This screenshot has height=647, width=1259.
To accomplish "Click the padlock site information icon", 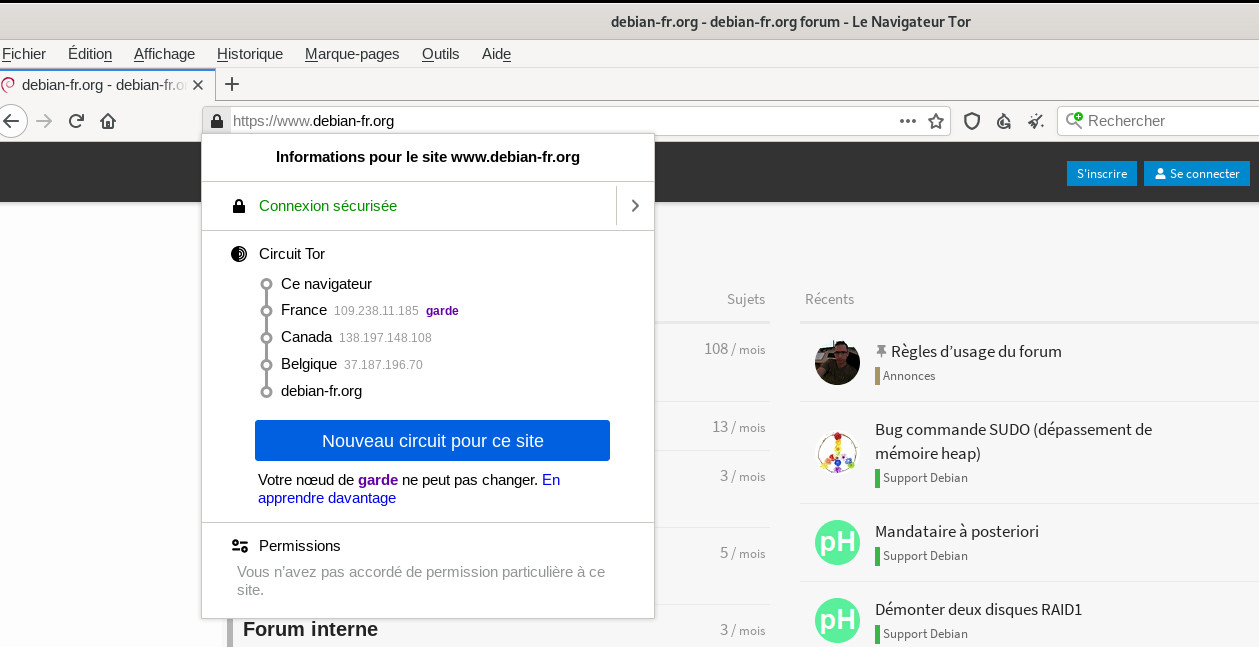I will coord(217,121).
